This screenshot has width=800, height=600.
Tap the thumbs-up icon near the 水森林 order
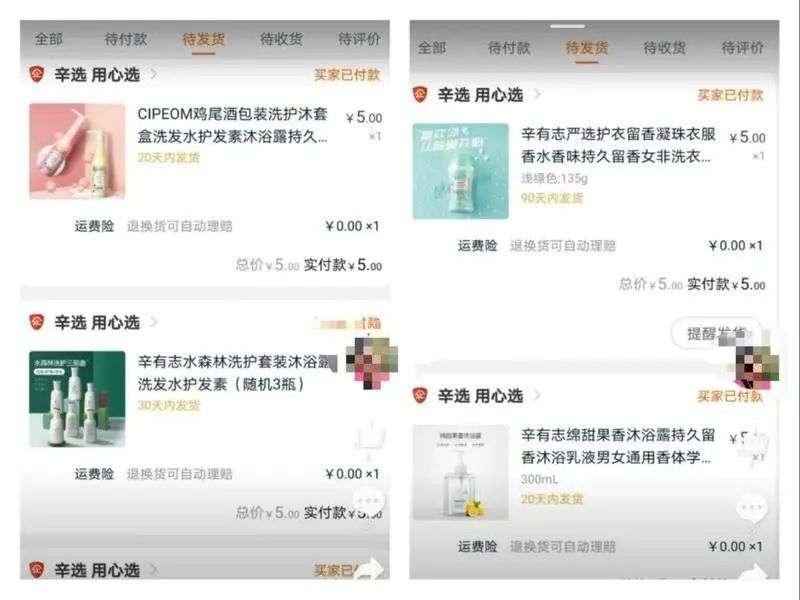pyautogui.click(x=370, y=438)
